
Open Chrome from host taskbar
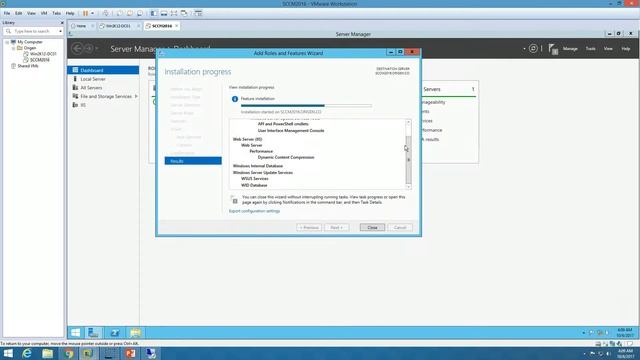click(x=69, y=353)
